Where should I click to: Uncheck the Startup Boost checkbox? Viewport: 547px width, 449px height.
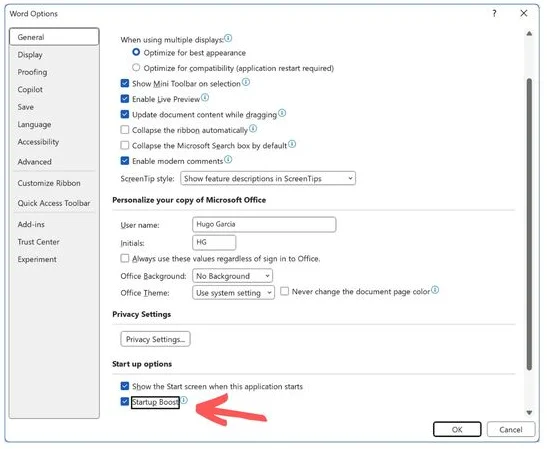point(125,401)
